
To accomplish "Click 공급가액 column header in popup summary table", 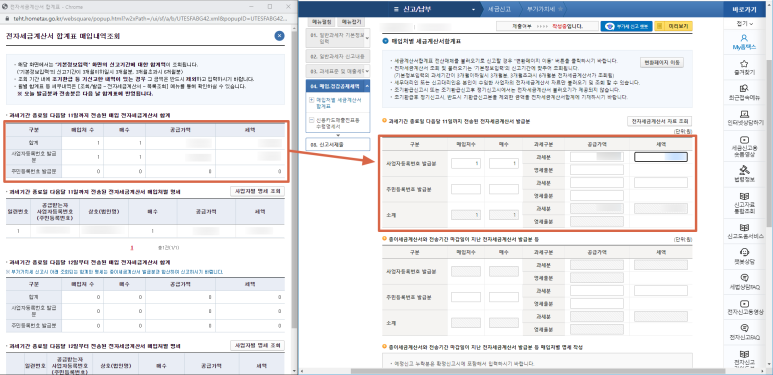I will click(179, 130).
